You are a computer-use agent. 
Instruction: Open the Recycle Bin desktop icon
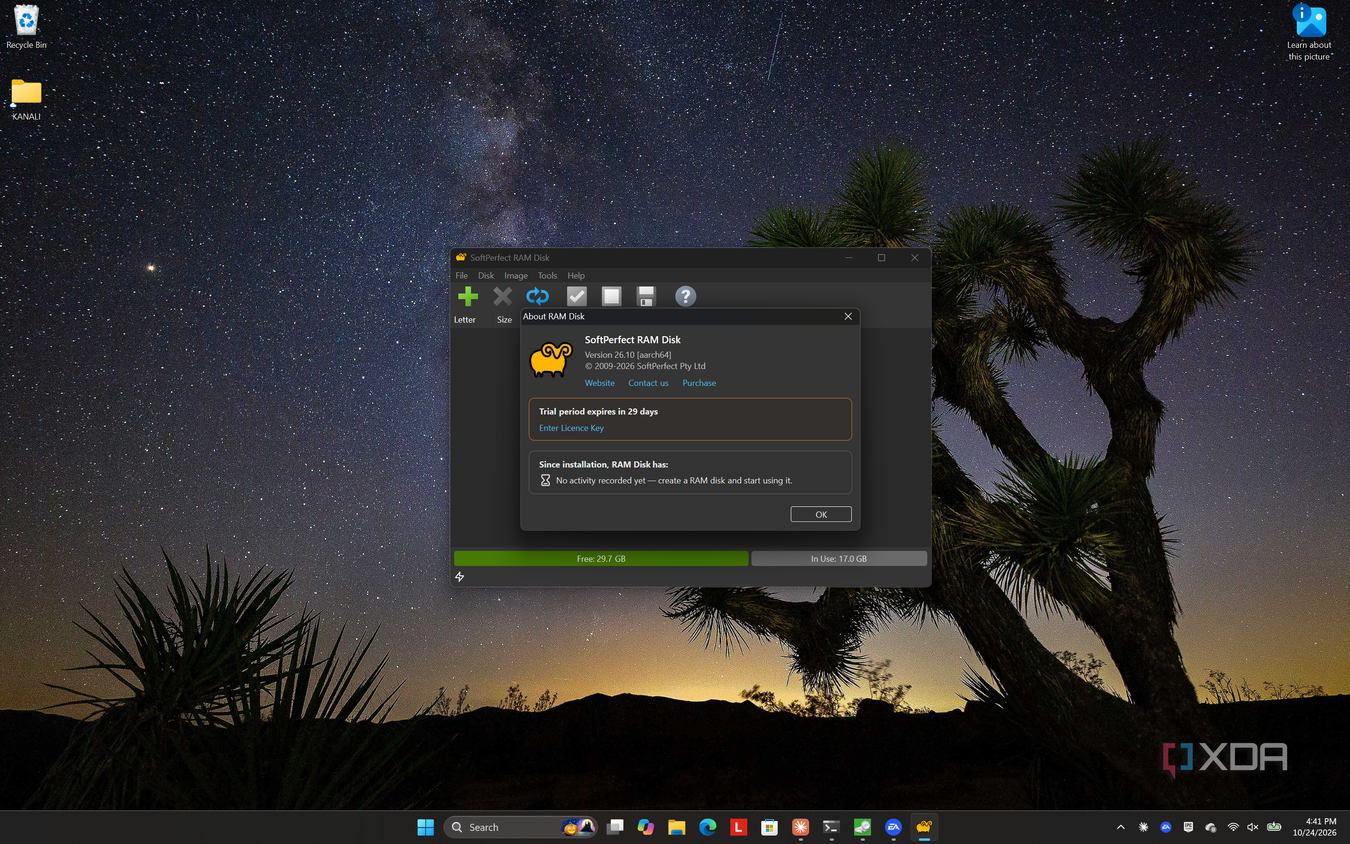[x=26, y=27]
